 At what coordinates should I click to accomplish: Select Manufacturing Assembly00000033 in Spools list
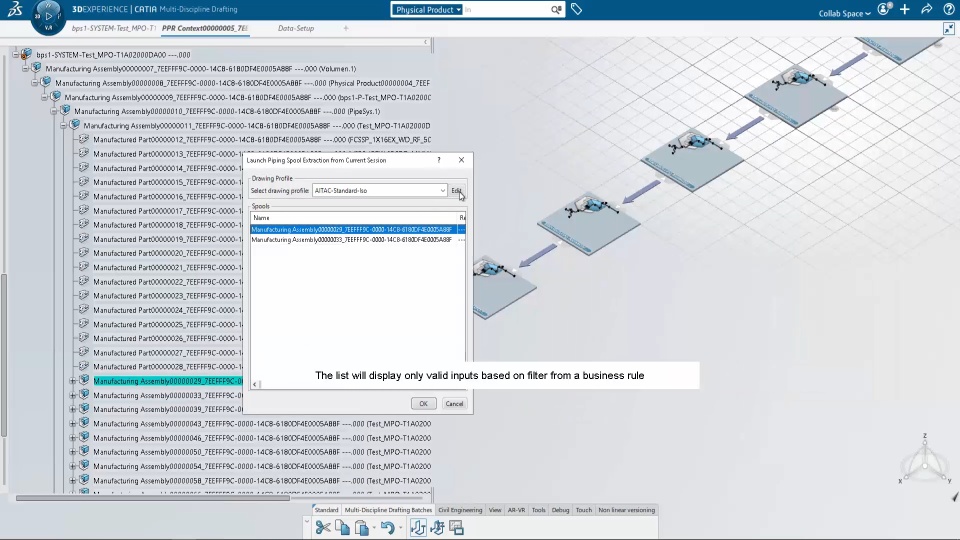coord(358,240)
